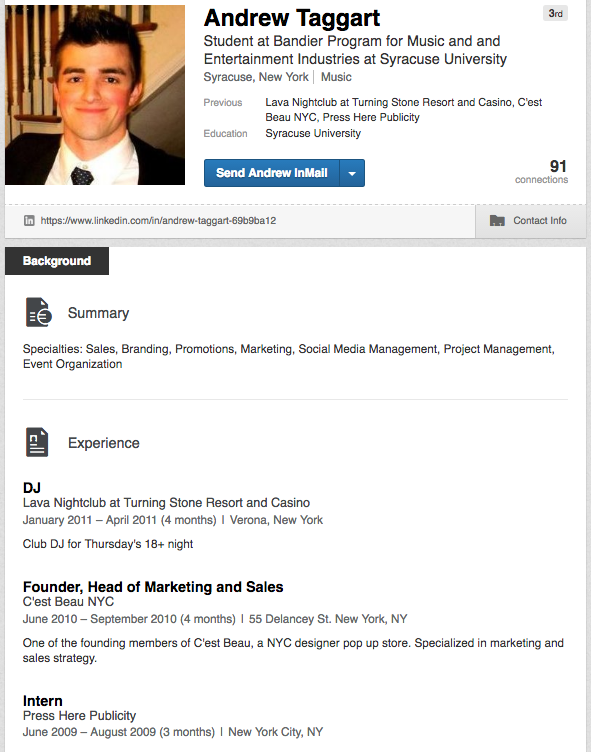Open the dropdown arrow beside Send Andrew InMail
Viewport: 591px width, 752px height.
[x=352, y=173]
